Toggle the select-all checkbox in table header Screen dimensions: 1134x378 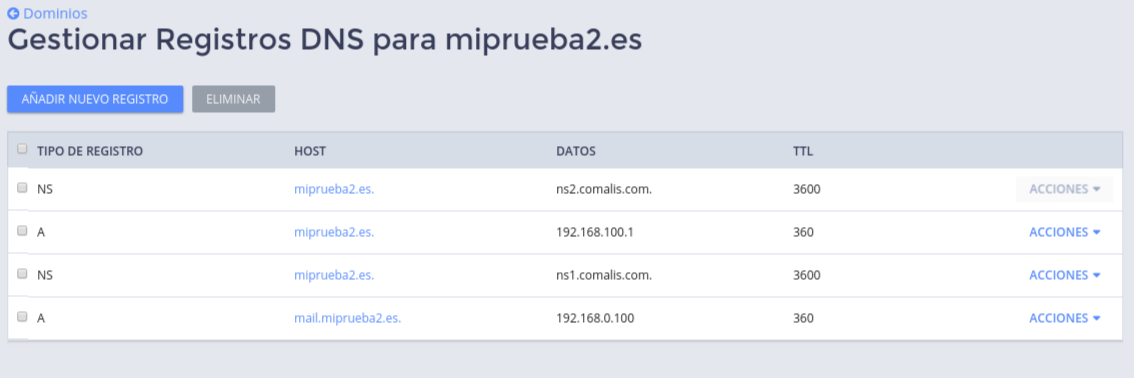click(x=22, y=149)
